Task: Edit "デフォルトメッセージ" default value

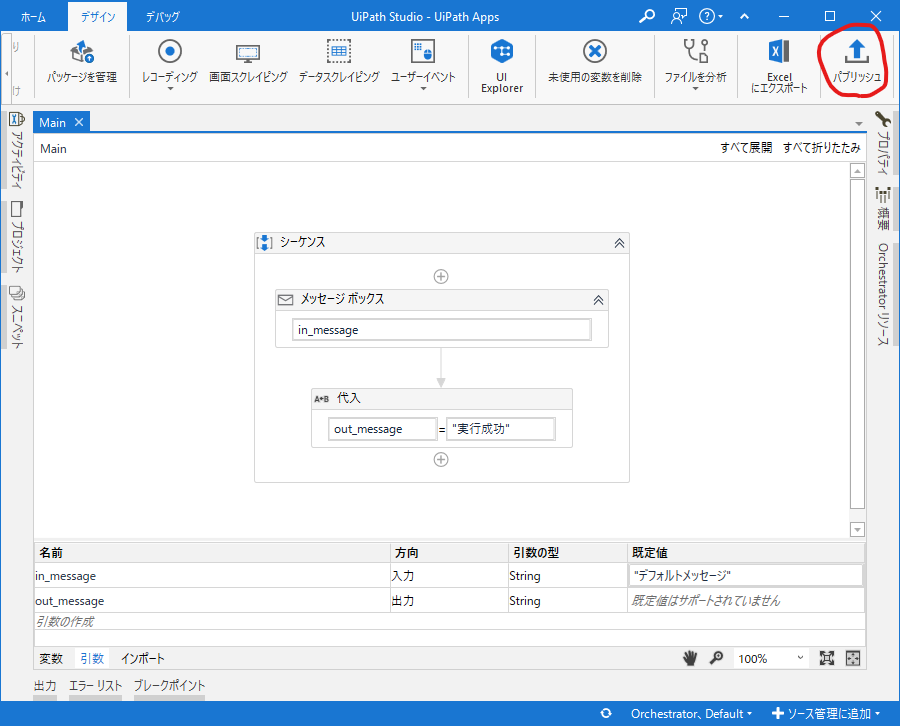Action: click(746, 575)
